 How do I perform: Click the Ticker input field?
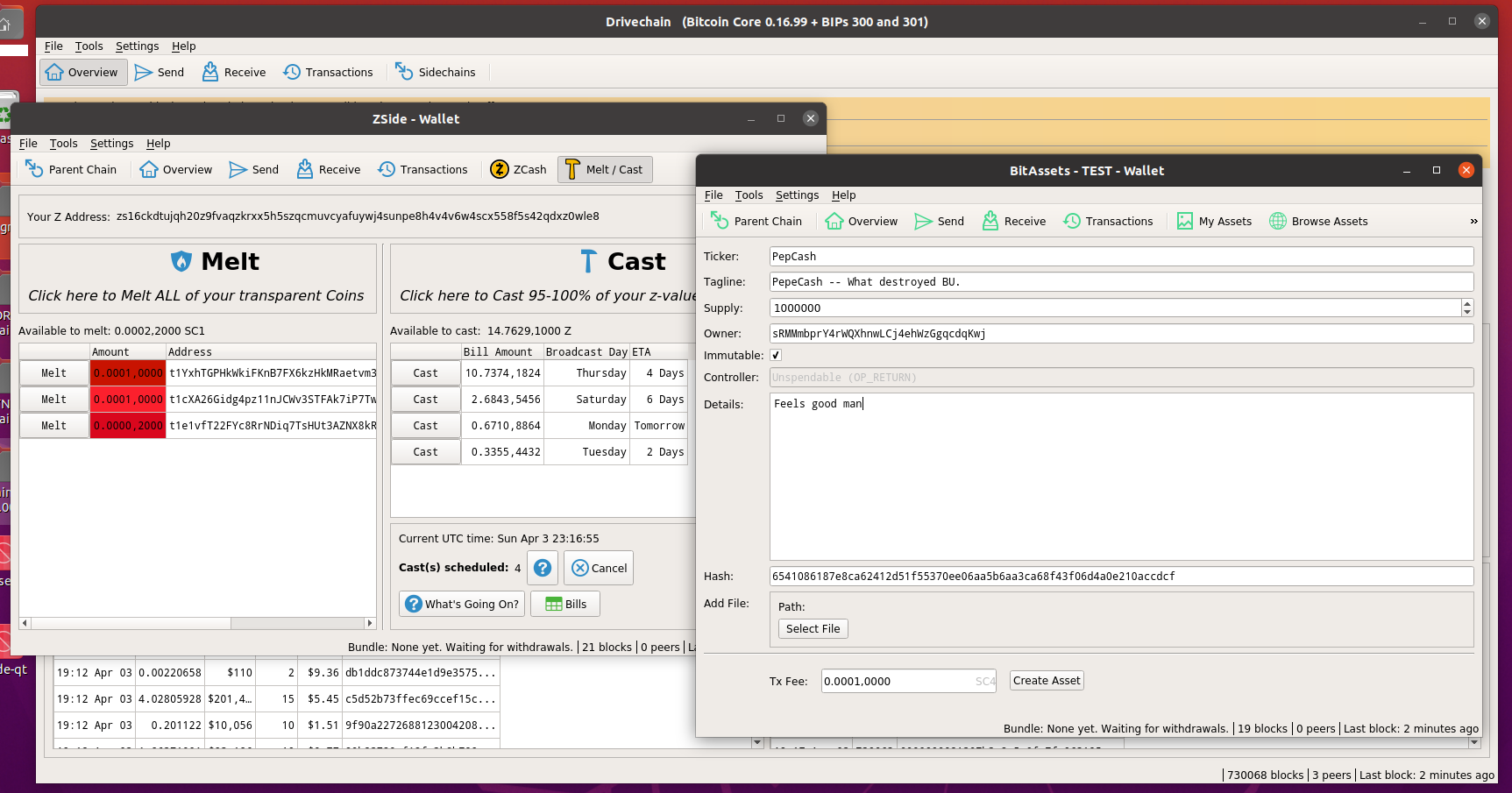pos(1121,257)
